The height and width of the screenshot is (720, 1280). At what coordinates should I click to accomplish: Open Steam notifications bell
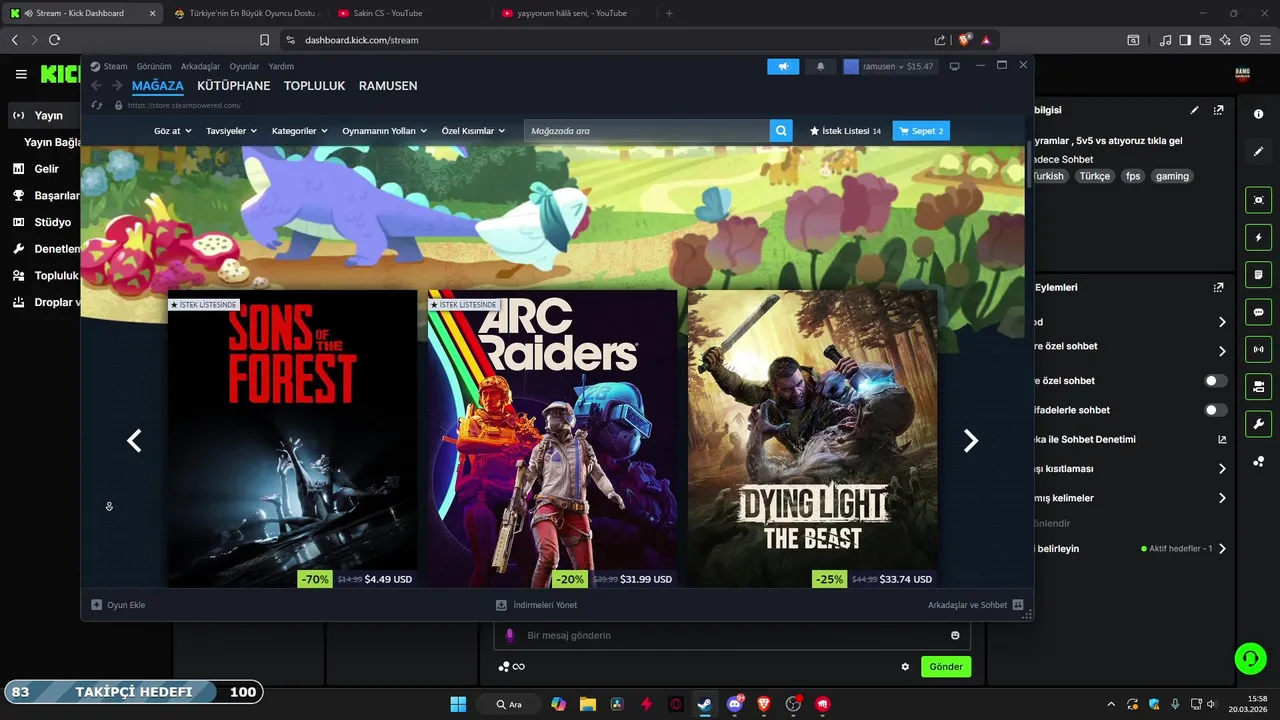click(x=821, y=66)
